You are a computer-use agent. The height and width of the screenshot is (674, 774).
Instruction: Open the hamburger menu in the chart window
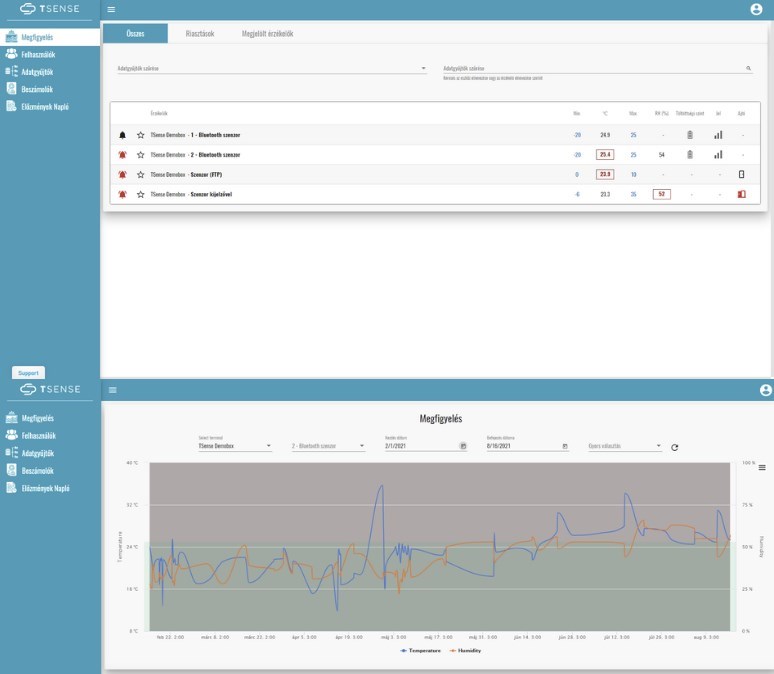(113, 390)
